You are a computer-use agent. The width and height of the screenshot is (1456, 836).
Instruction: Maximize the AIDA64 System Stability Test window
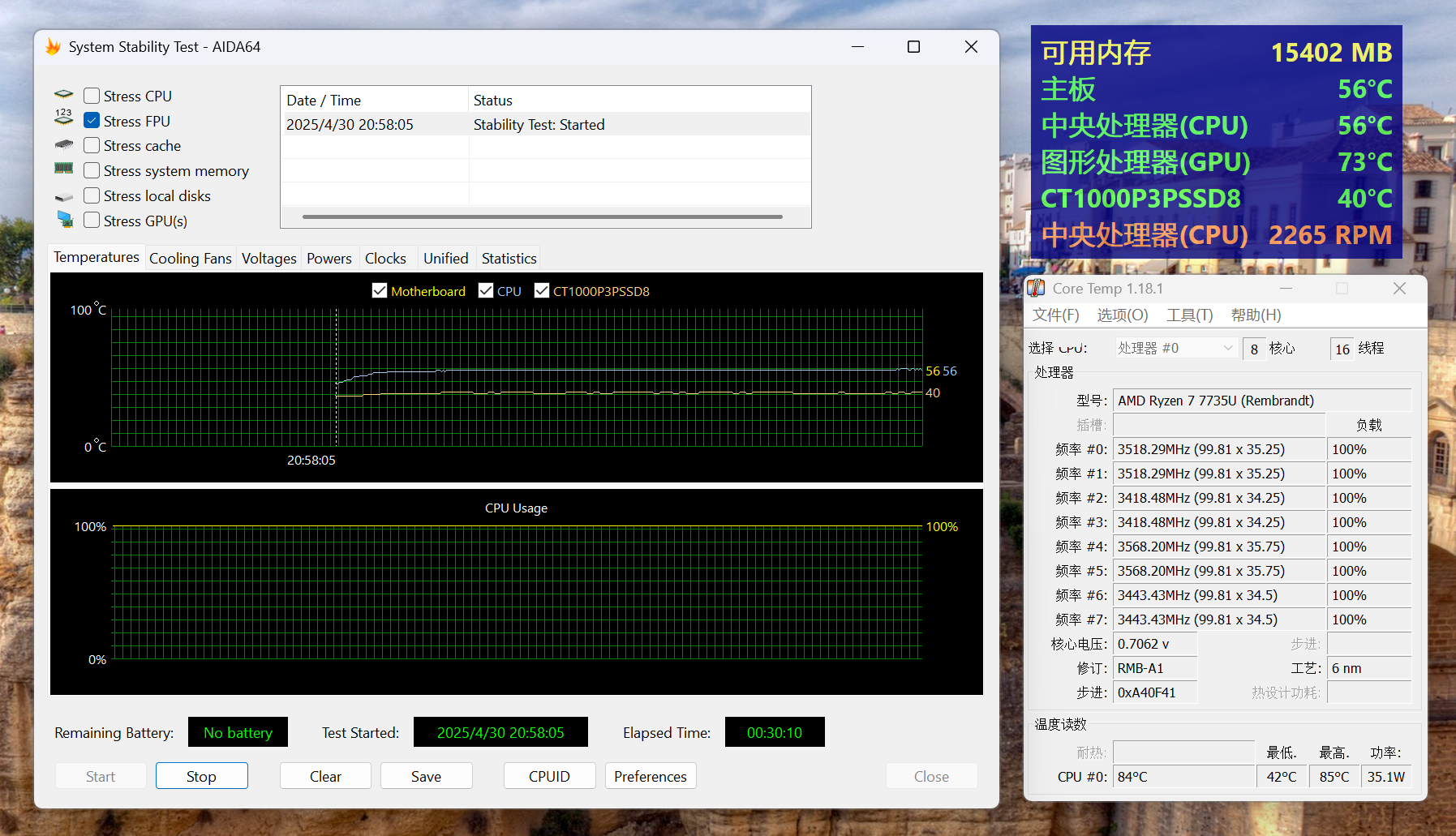click(x=913, y=47)
